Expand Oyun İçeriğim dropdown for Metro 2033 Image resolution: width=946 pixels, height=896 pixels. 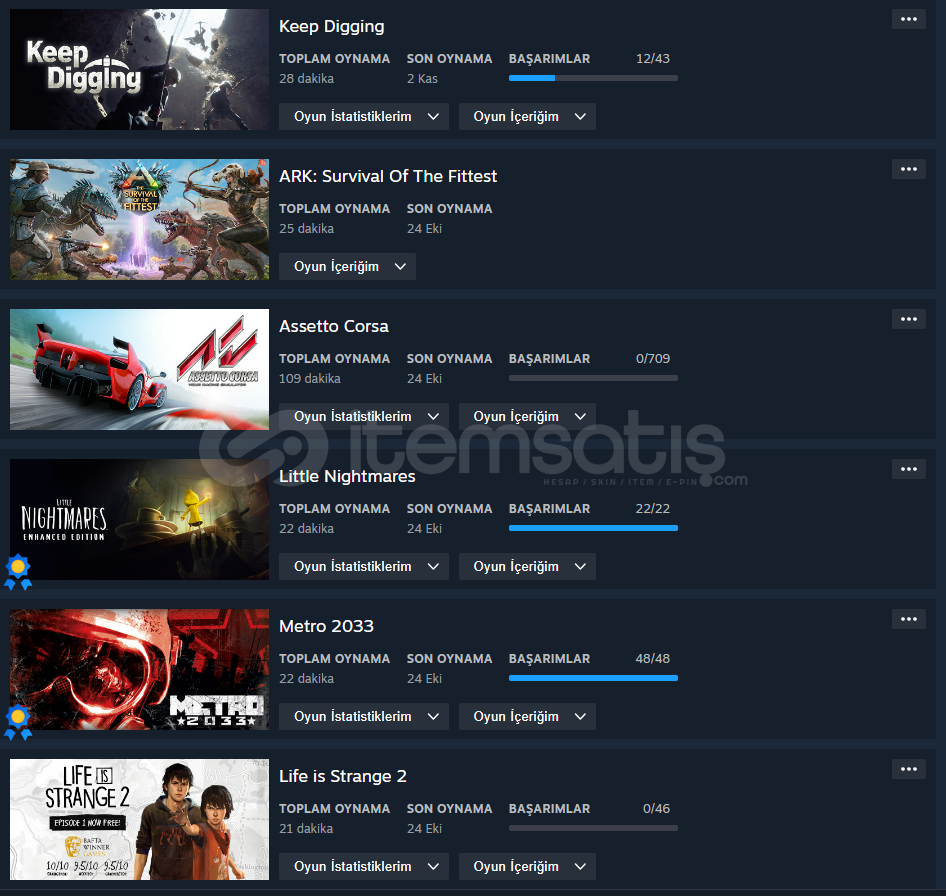[x=527, y=716]
